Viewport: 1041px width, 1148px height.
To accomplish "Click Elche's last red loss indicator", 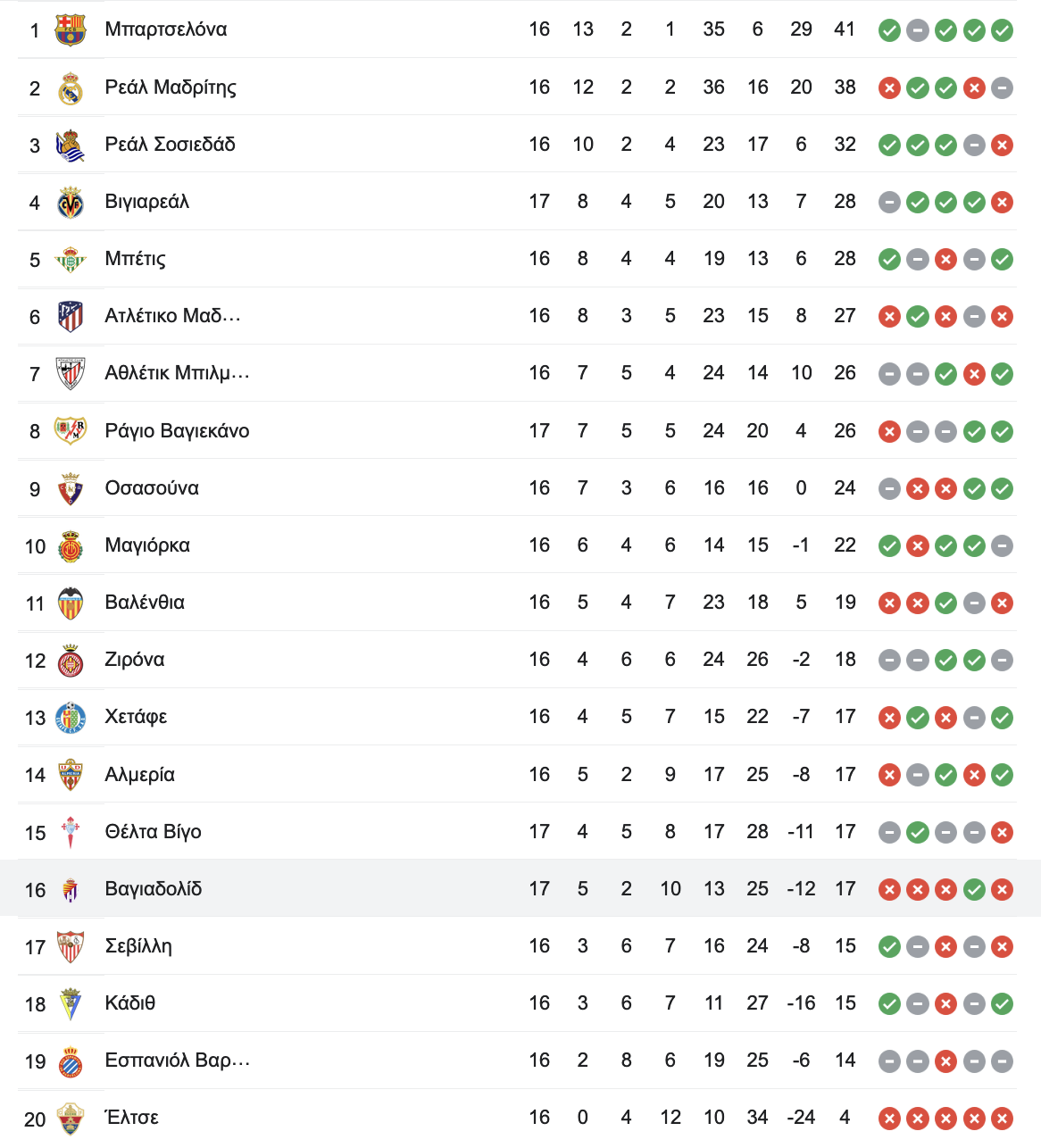I will pos(1003,1119).
